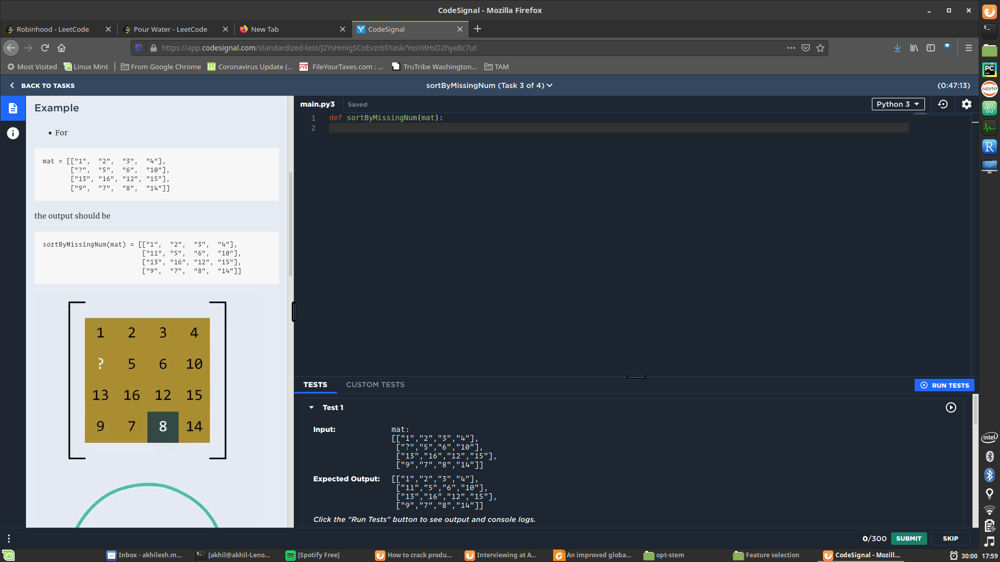1000x562 pixels.
Task: Click the SKIP button
Action: [x=950, y=538]
